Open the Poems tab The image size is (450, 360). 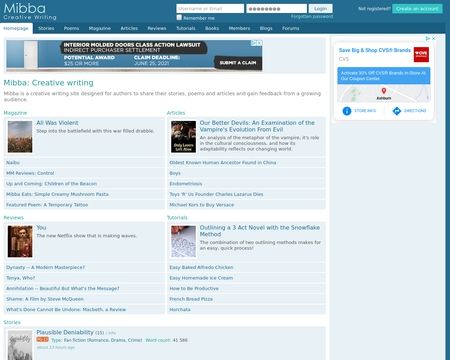[x=71, y=28]
